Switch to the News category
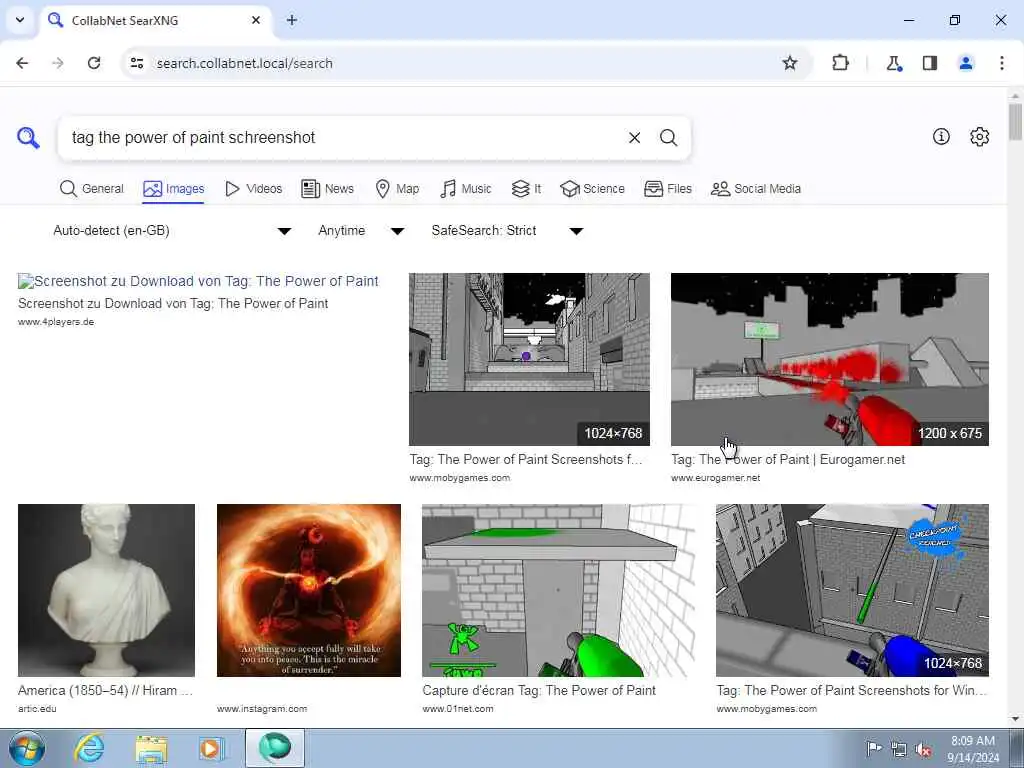 [327, 189]
